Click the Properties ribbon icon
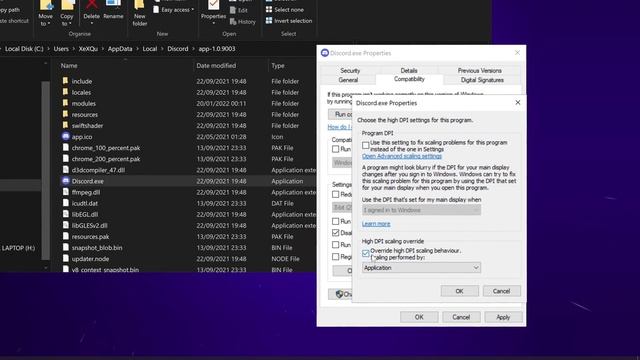 [x=213, y=11]
